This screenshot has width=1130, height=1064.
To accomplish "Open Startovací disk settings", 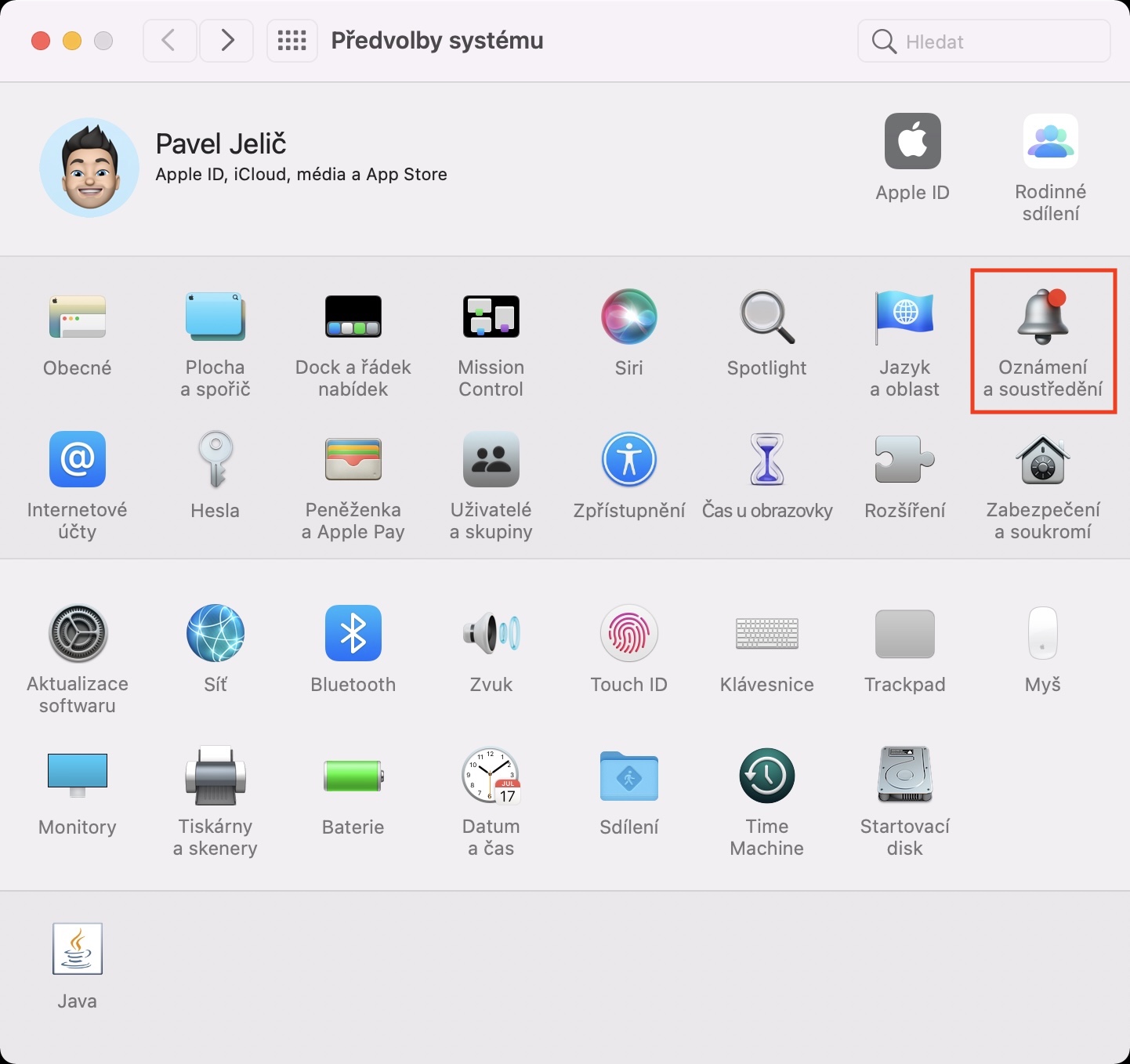I will [905, 776].
